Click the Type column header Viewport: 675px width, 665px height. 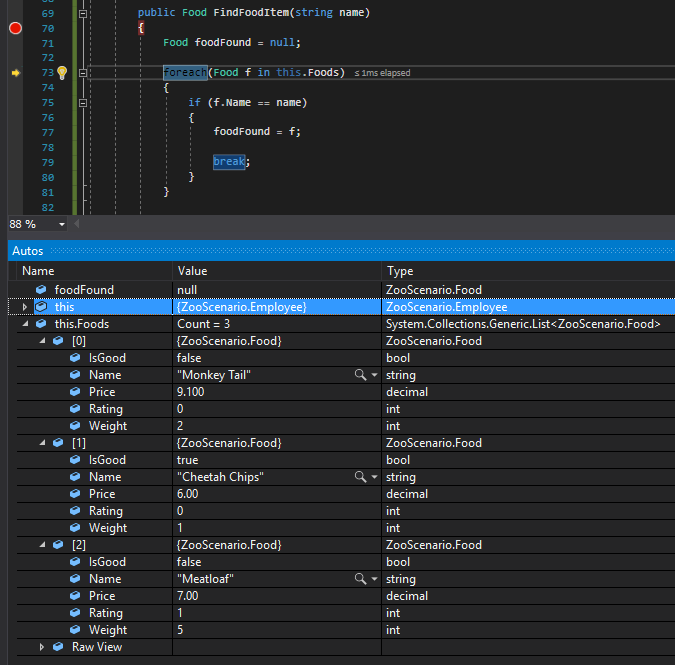point(400,271)
